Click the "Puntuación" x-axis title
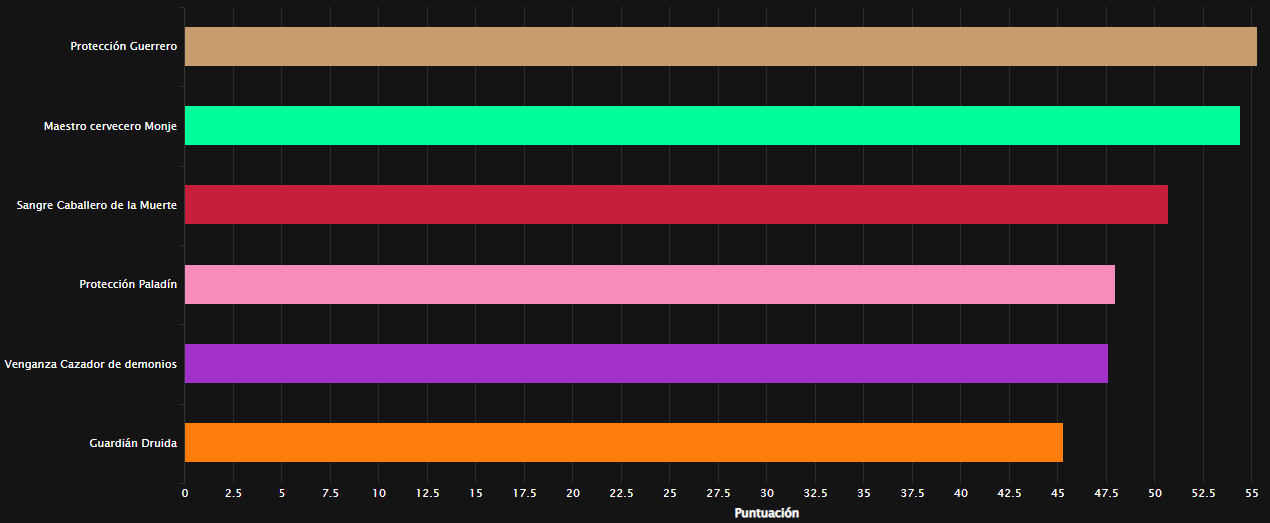Image resolution: width=1270 pixels, height=523 pixels. point(767,513)
